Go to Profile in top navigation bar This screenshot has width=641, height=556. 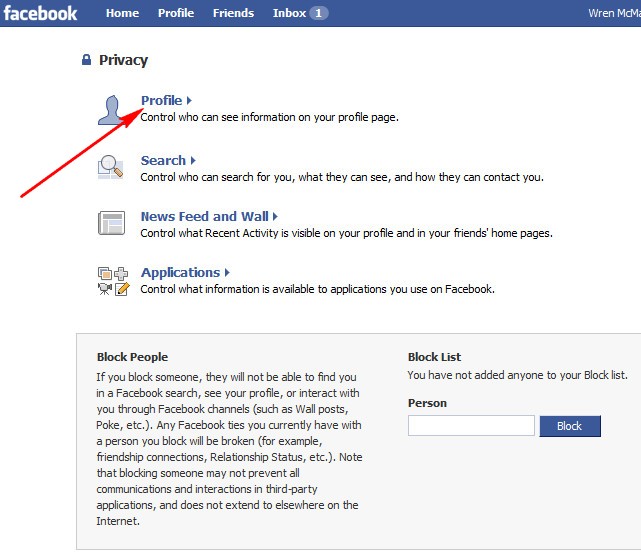[176, 13]
